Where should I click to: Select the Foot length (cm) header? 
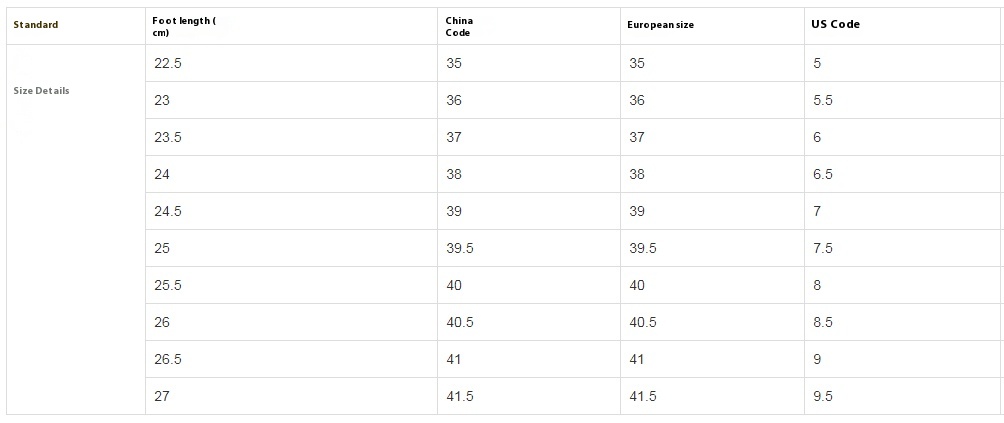point(184,26)
